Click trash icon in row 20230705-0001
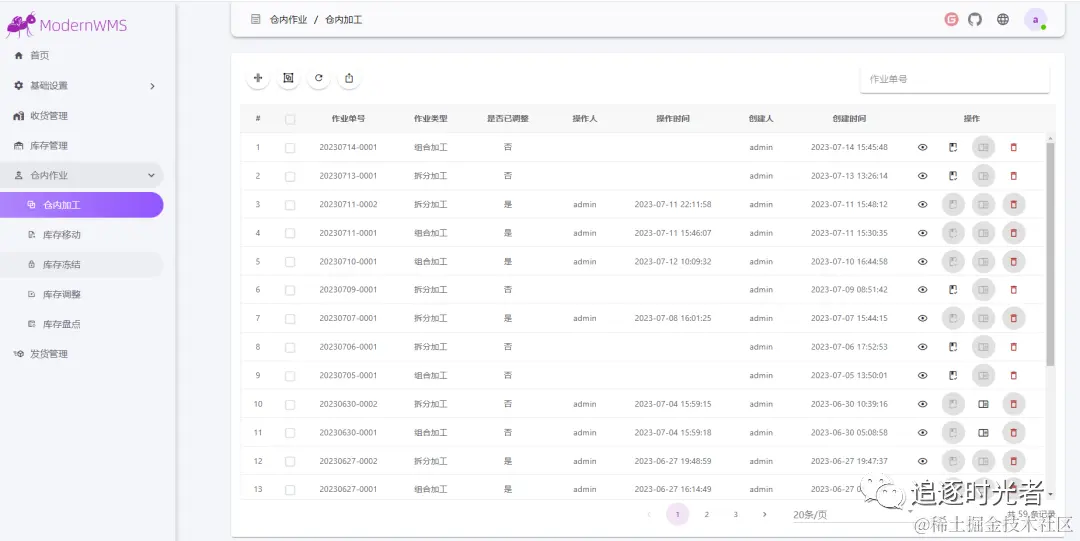This screenshot has height=541, width=1080. coord(1013,376)
